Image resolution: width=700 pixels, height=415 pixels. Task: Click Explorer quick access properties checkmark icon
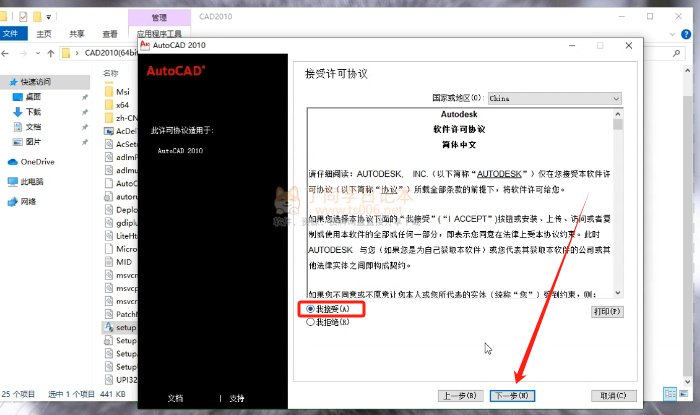pos(23,17)
